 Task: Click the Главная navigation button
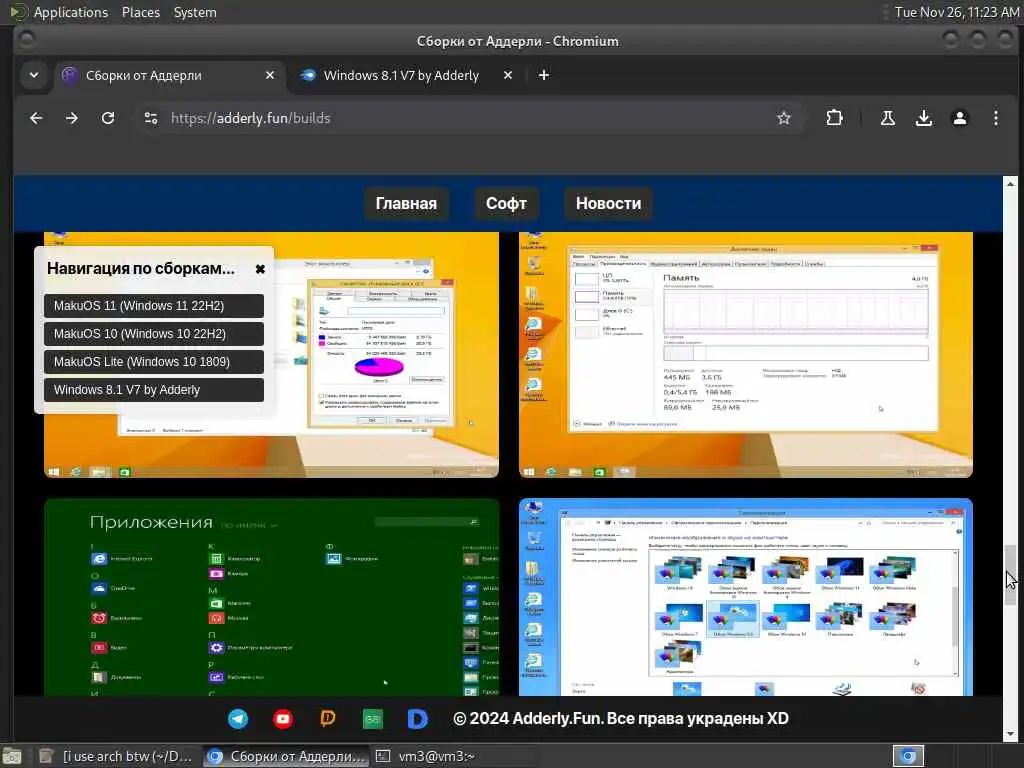(406, 204)
